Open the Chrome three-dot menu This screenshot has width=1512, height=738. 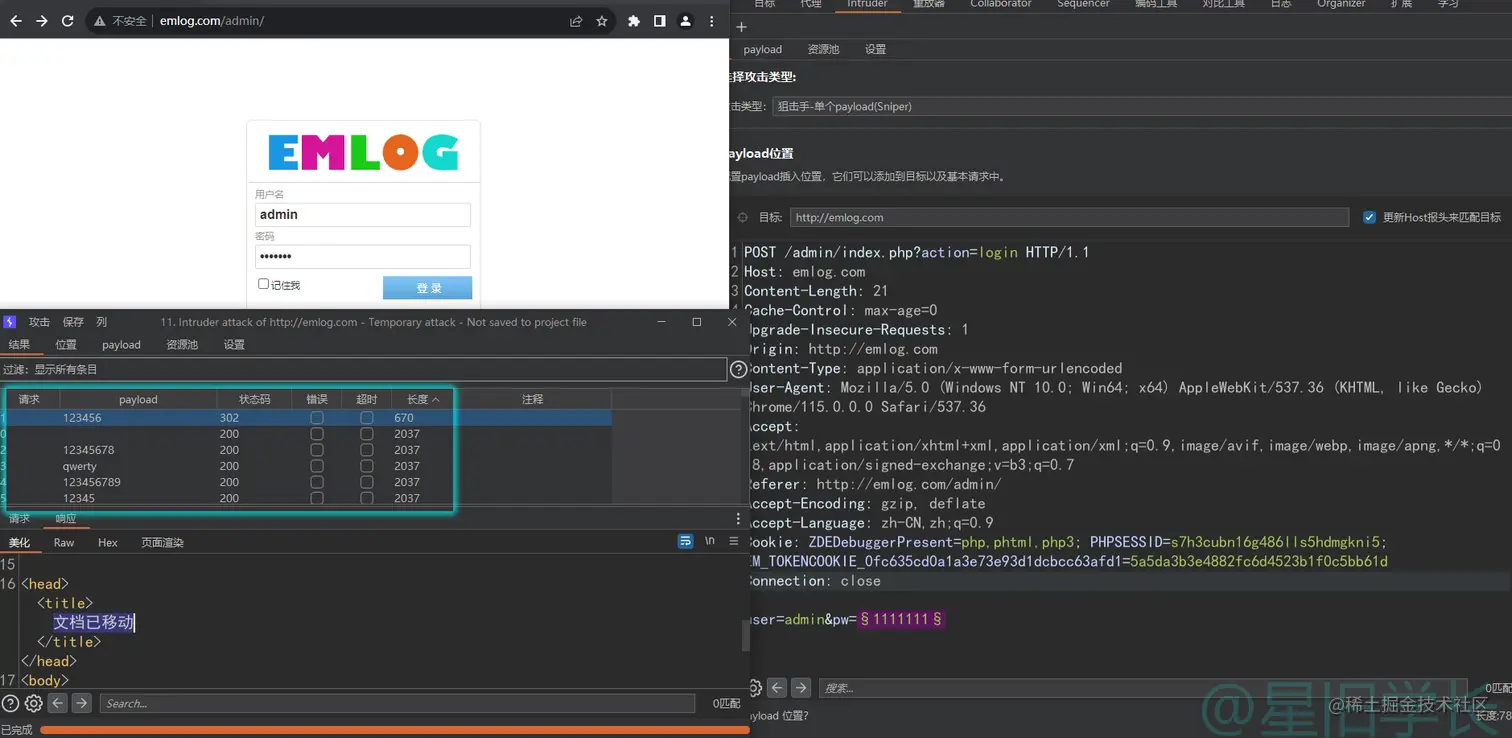[712, 21]
